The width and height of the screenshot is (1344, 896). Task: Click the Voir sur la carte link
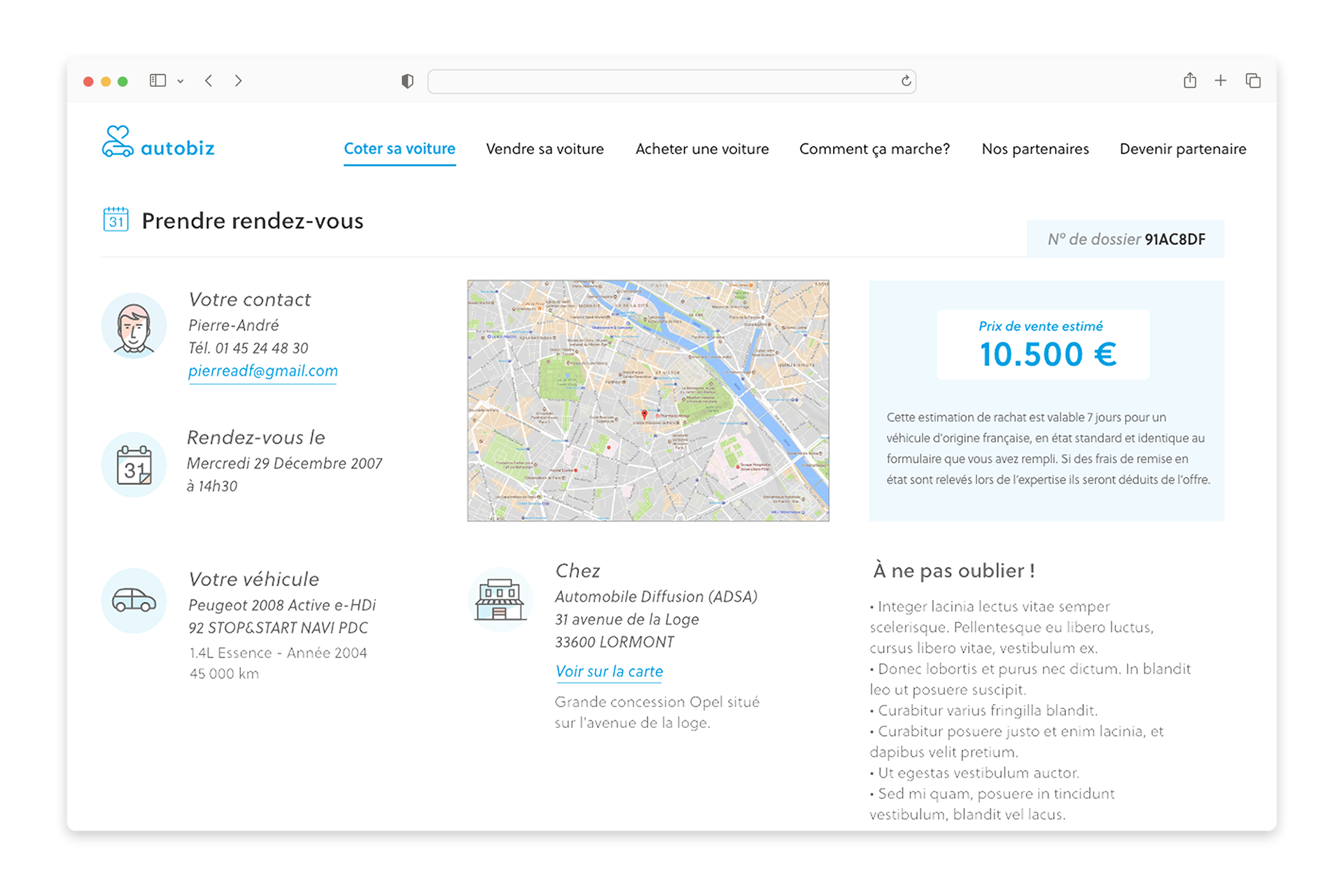609,671
